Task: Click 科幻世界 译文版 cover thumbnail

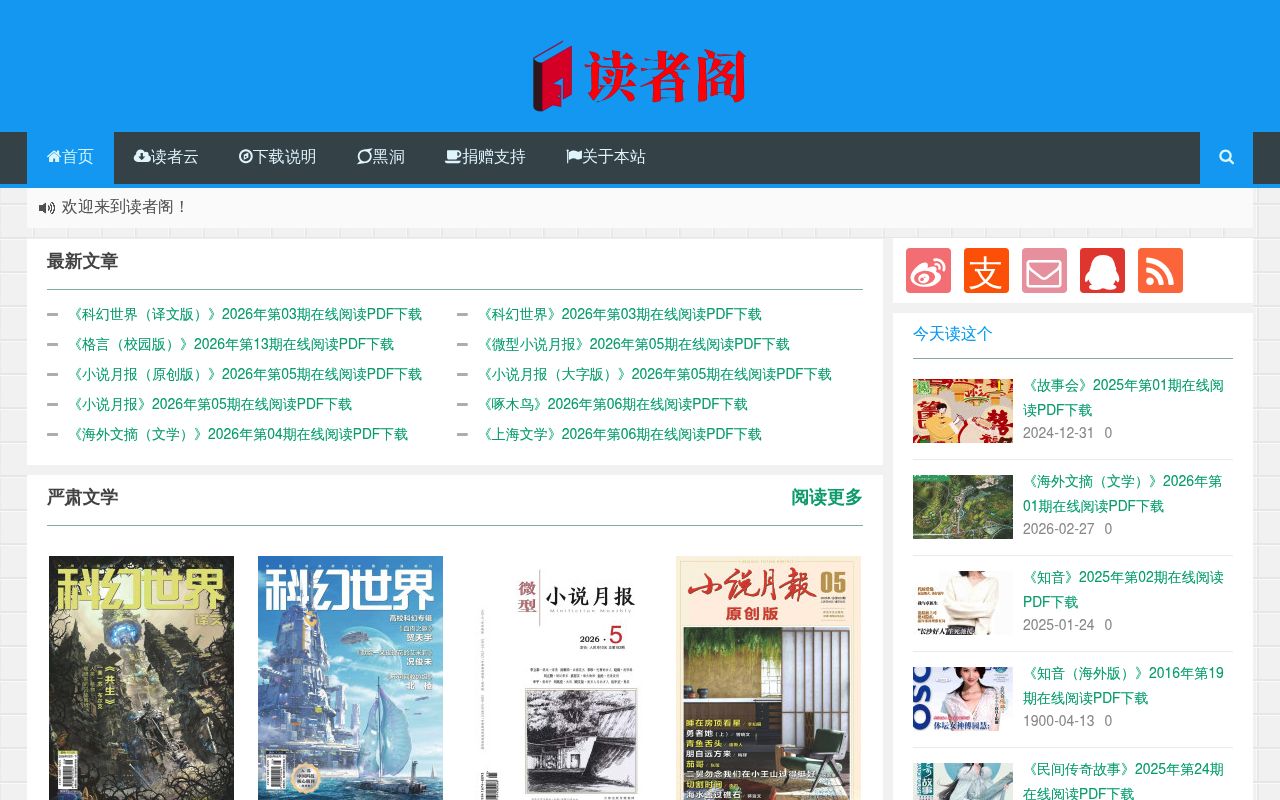Action: click(141, 678)
